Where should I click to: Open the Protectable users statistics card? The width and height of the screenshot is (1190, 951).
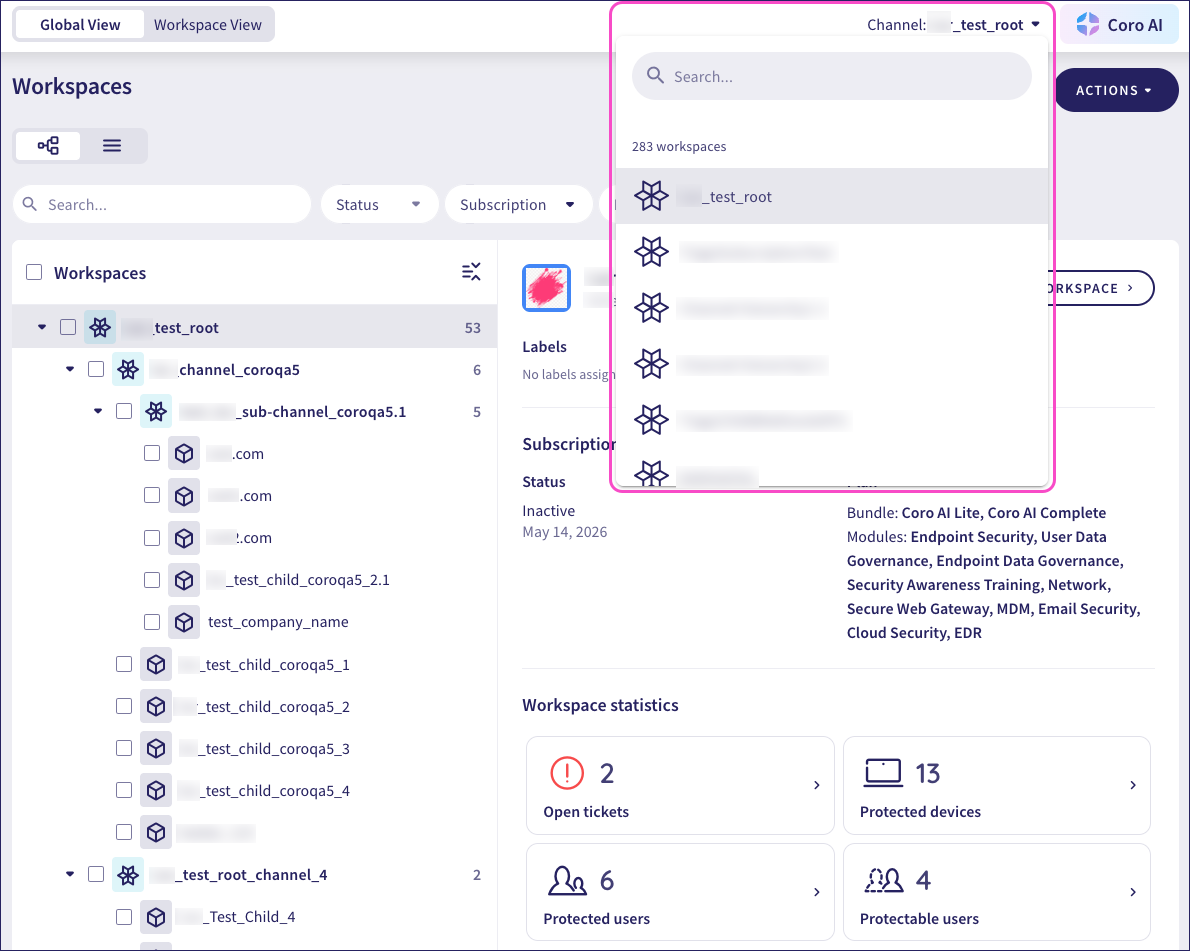[x=997, y=893]
